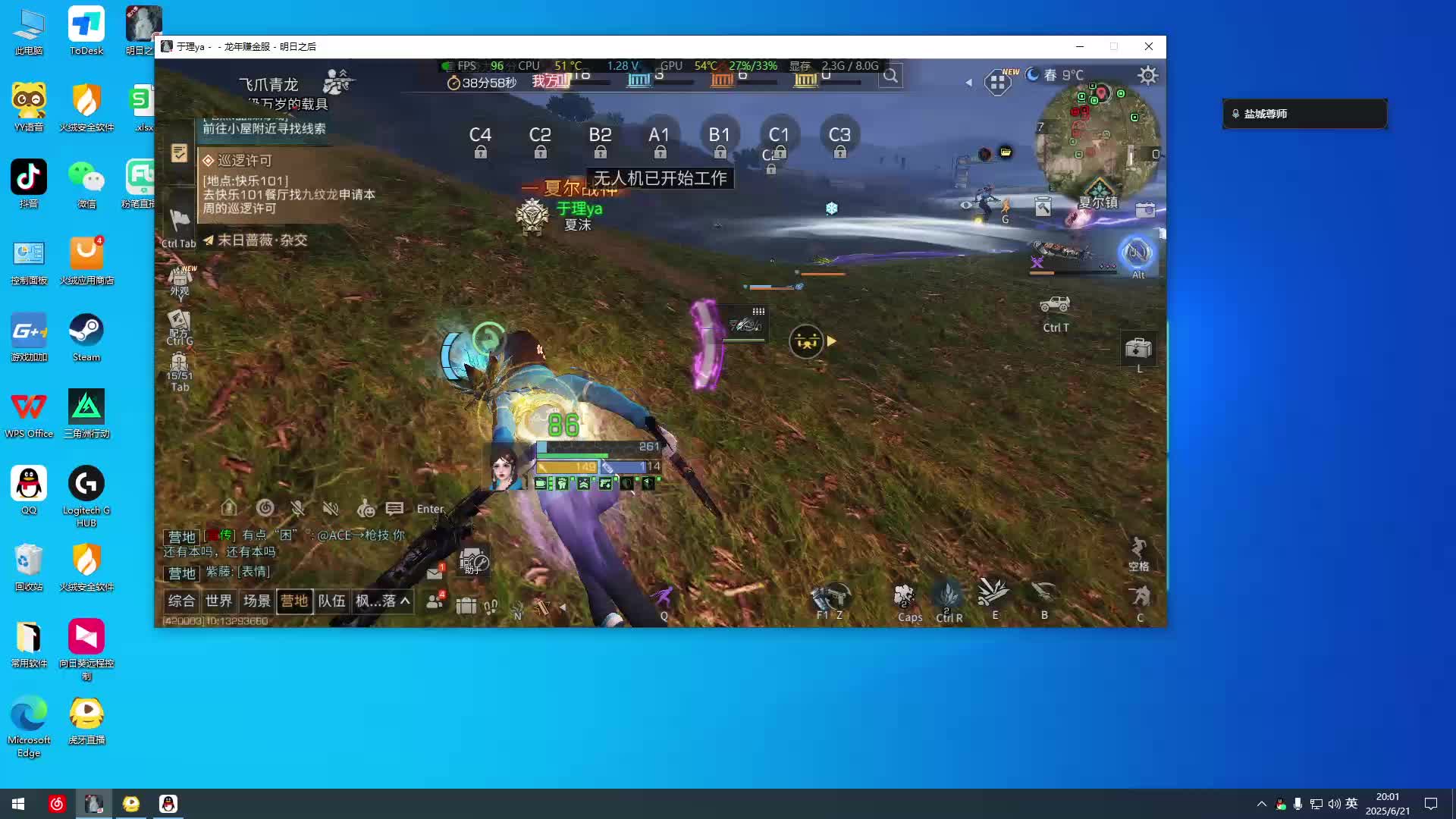Toggle the muted microphone icon
Screen dimensions: 1456x819
[298, 508]
